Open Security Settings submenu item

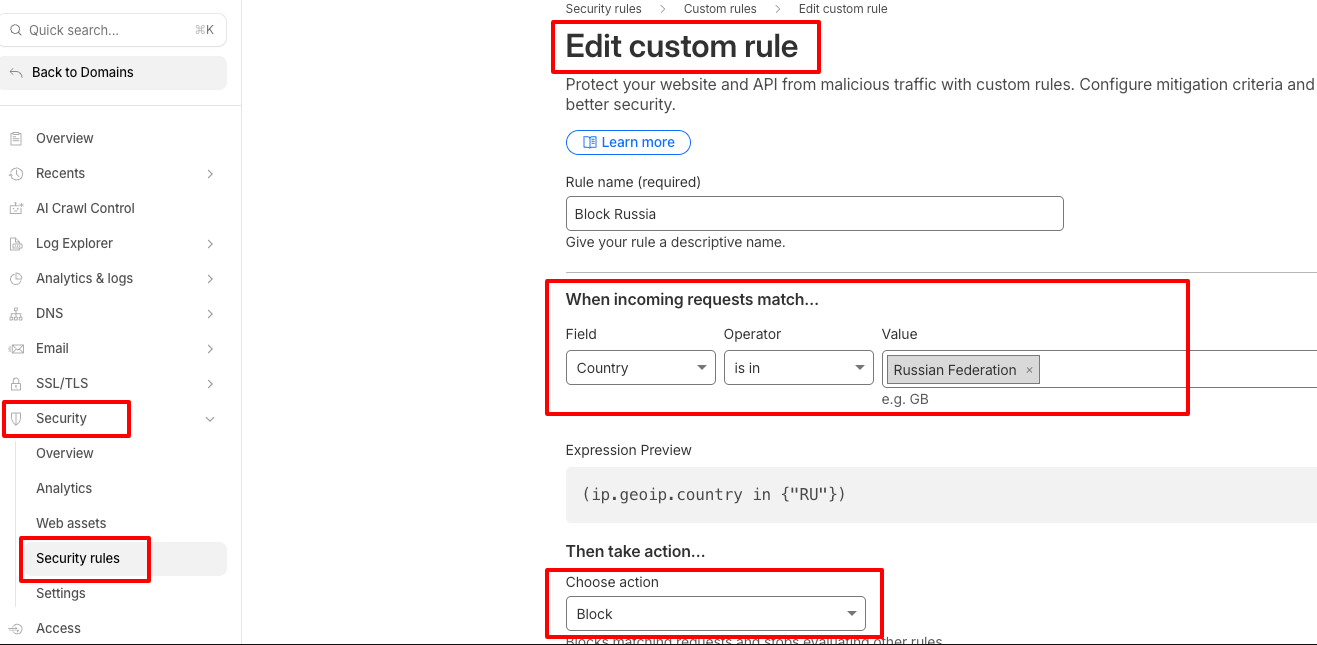pos(61,593)
